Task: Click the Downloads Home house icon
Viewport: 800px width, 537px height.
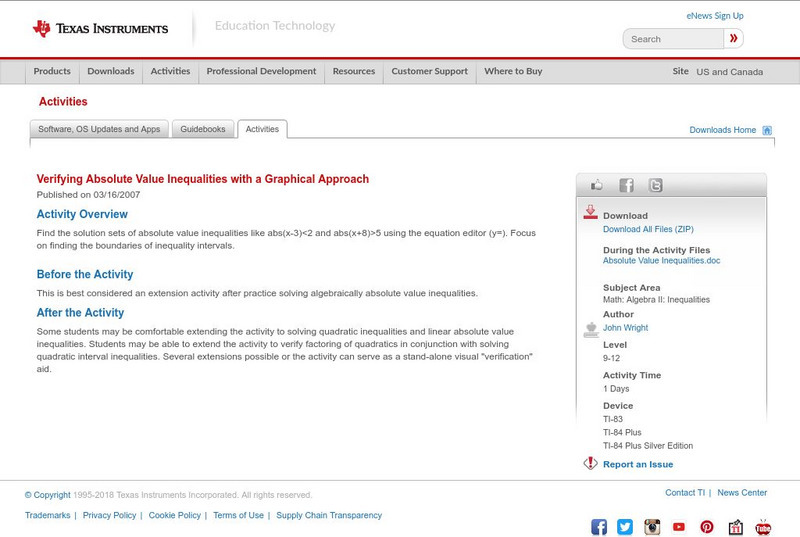Action: pos(767,130)
